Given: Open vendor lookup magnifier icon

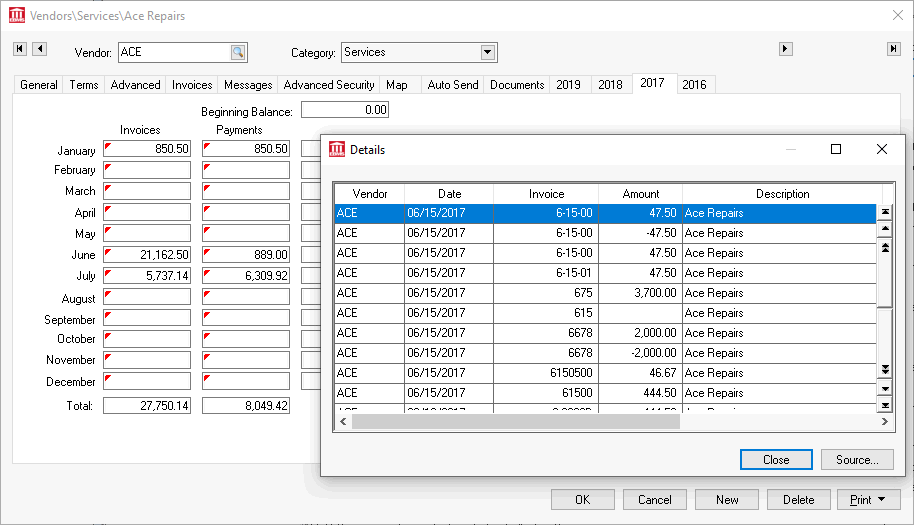Looking at the screenshot, I should click(238, 52).
